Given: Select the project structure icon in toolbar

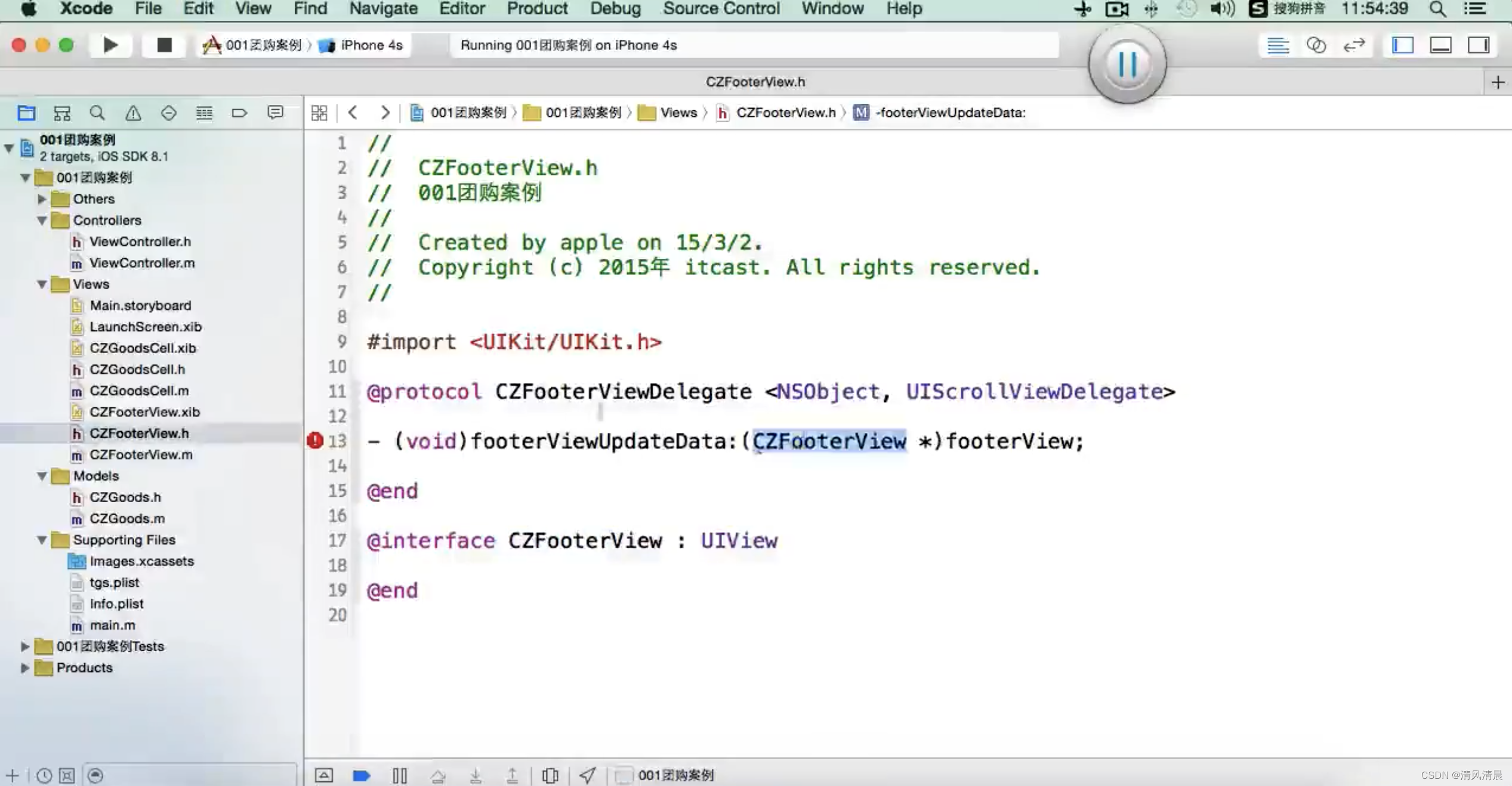Looking at the screenshot, I should click(x=26, y=111).
